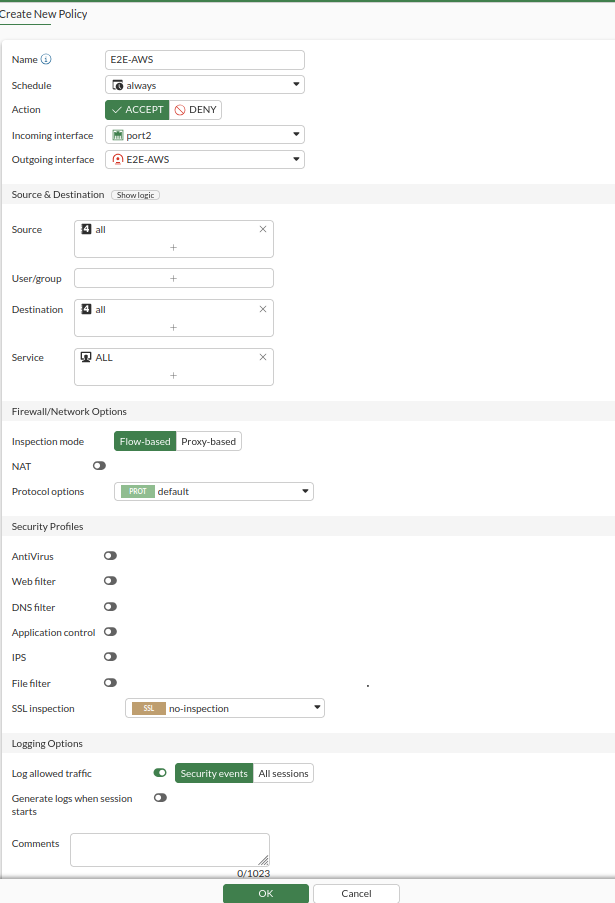Remove 'all' from the Destination field
The width and height of the screenshot is (615, 903).
(263, 309)
